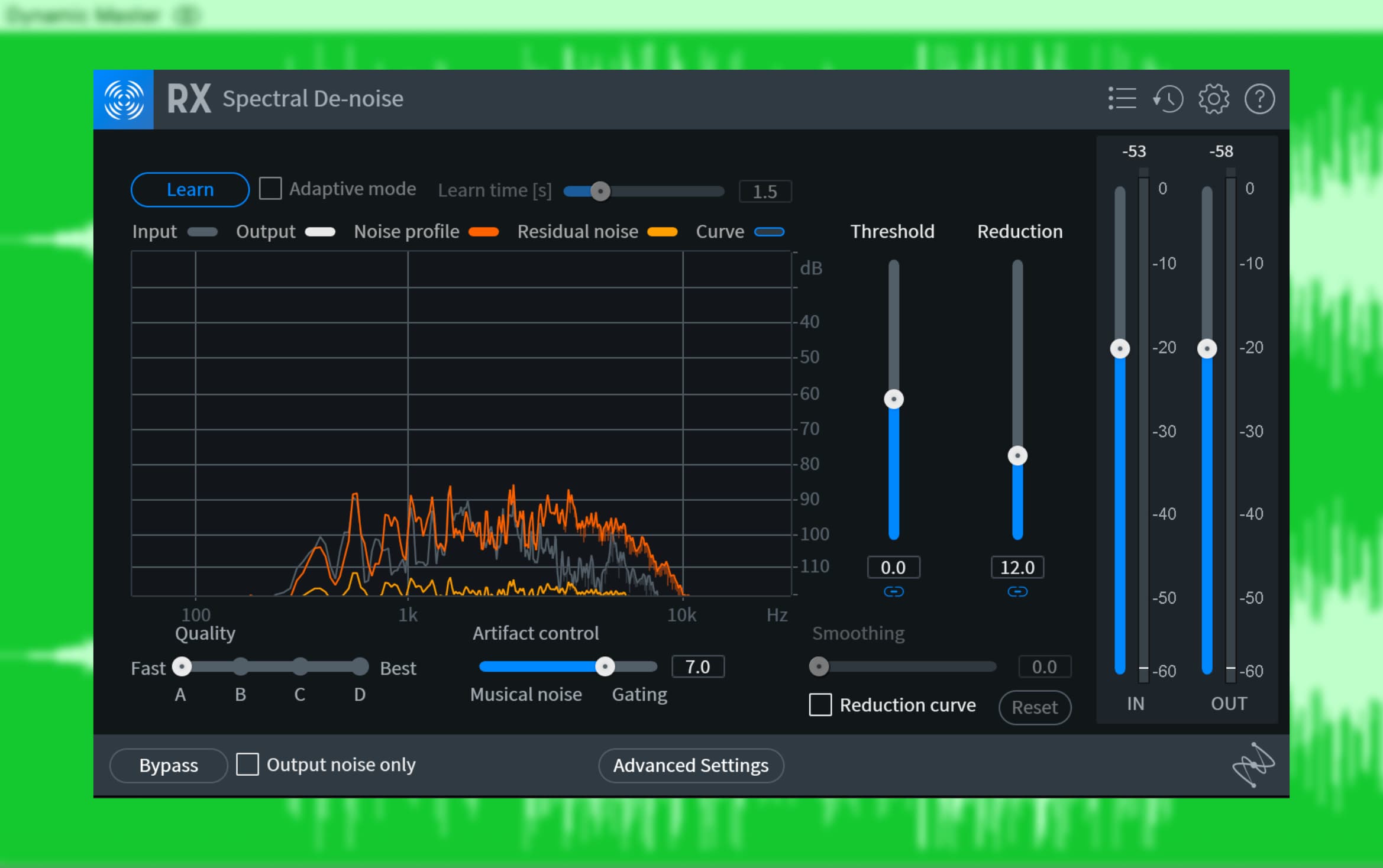This screenshot has height=868, width=1383.
Task: Click the iZotope logo in bottom corner
Action: click(1253, 765)
